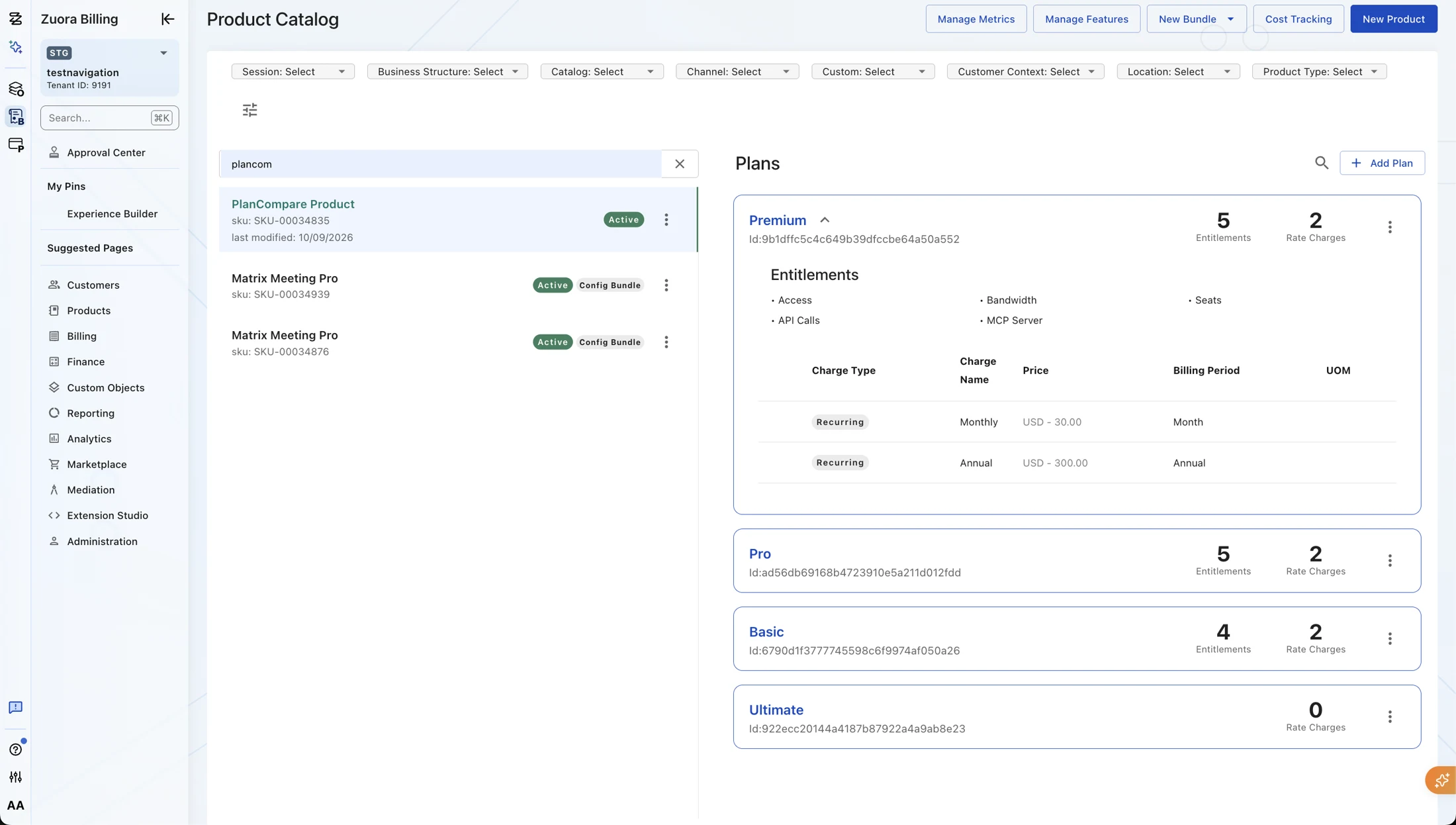This screenshot has width=1456, height=825.
Task: Collapse the Premium plan chevron
Action: pos(825,220)
